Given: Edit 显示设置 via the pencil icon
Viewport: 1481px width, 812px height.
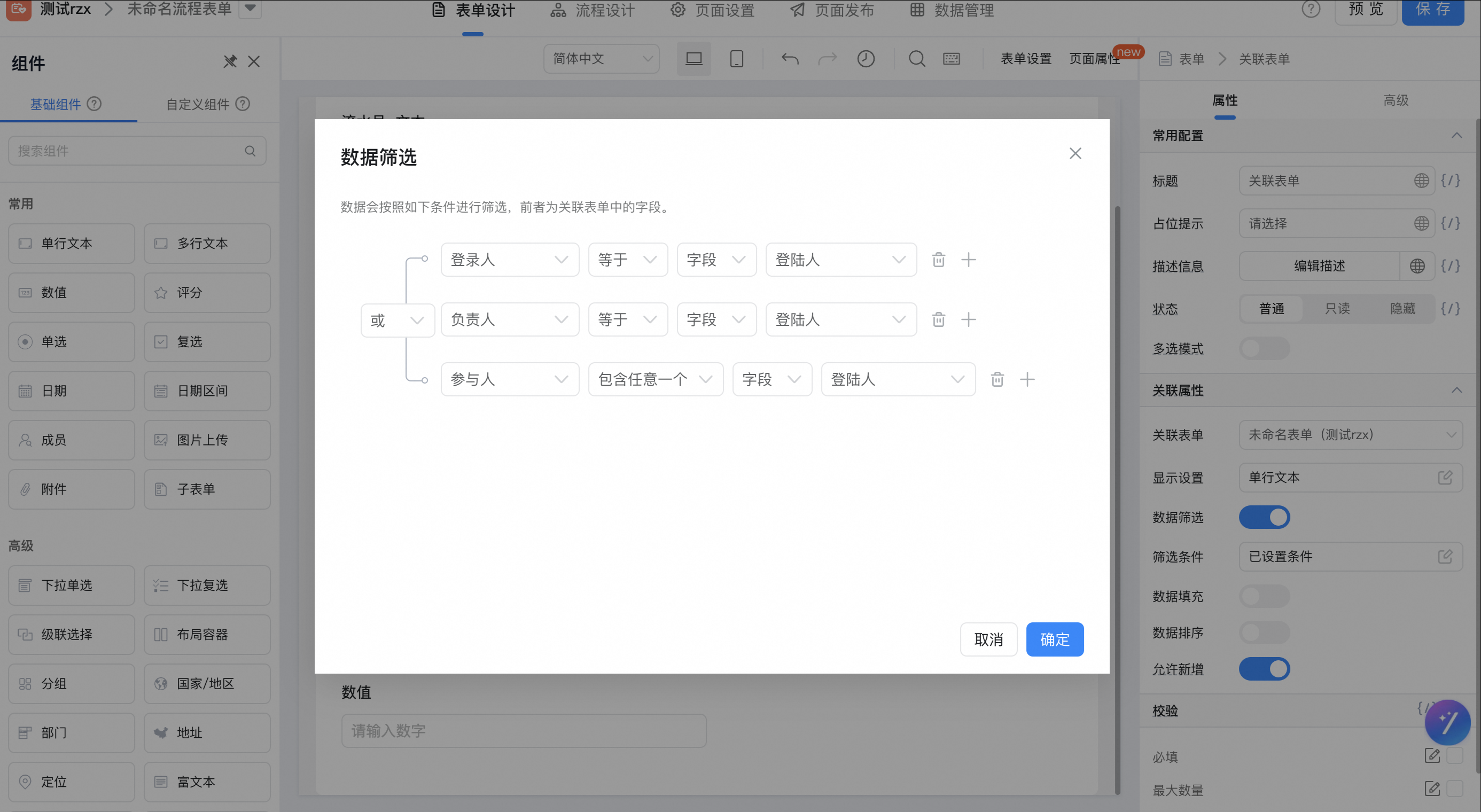Looking at the screenshot, I should pyautogui.click(x=1445, y=478).
